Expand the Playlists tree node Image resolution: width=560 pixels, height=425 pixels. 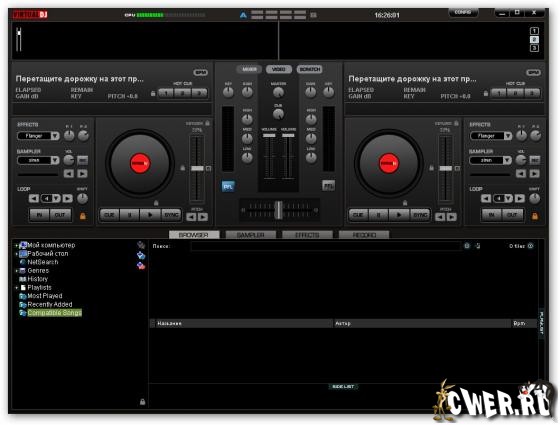16,288
